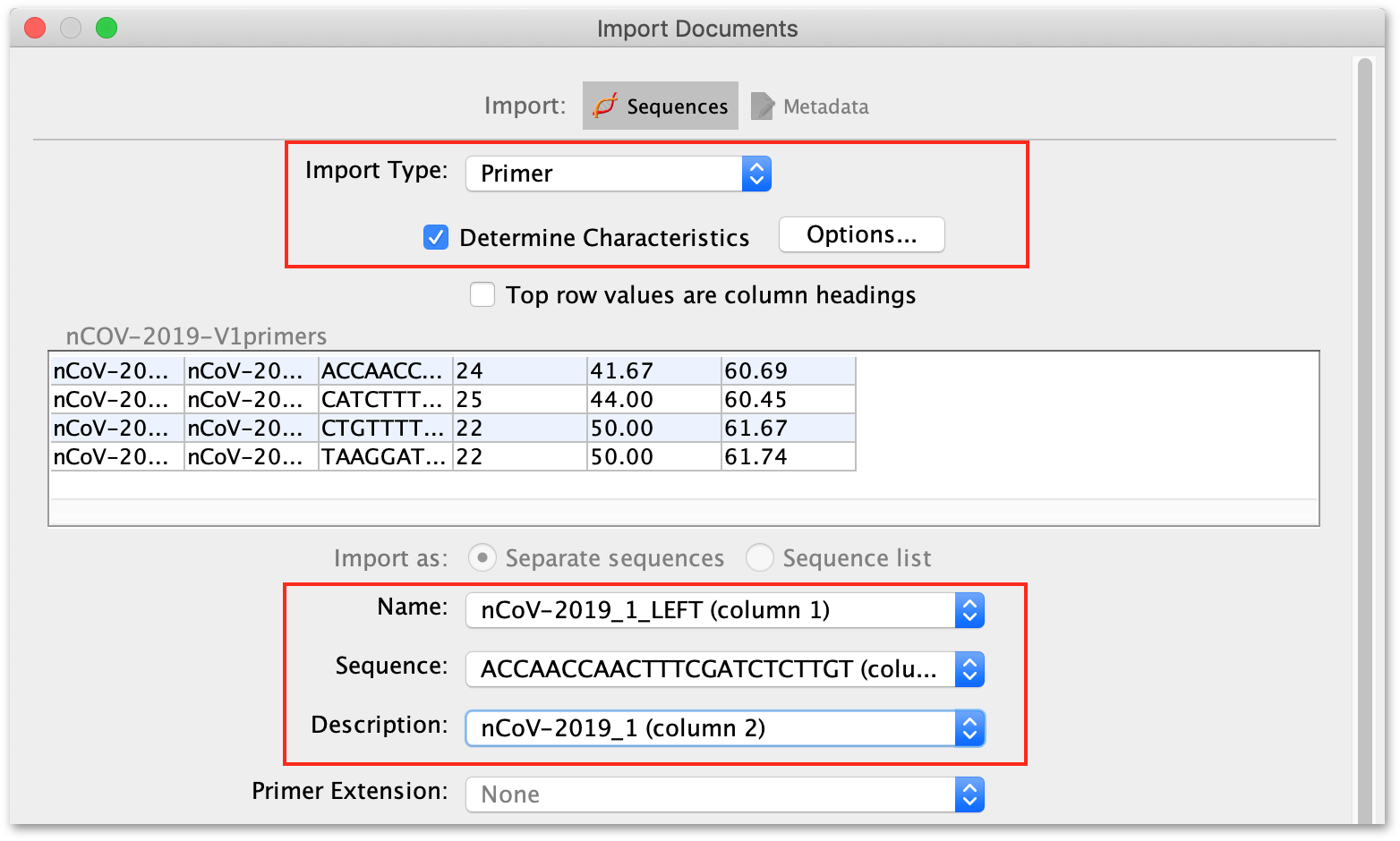Screen dimensions: 1400x841
Task: Switch to the Sequences import tab
Action: pos(661,106)
